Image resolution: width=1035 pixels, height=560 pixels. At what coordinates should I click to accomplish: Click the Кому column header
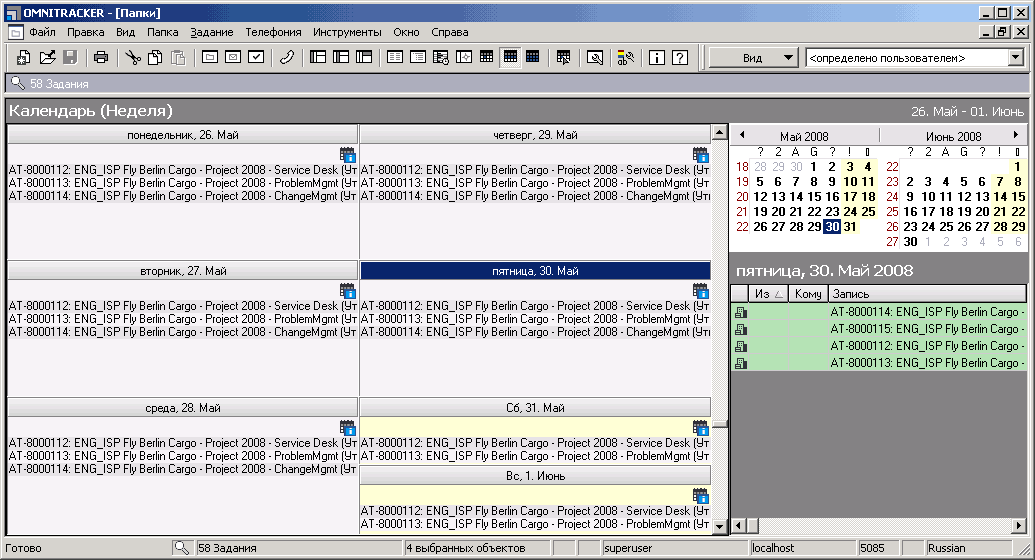808,294
